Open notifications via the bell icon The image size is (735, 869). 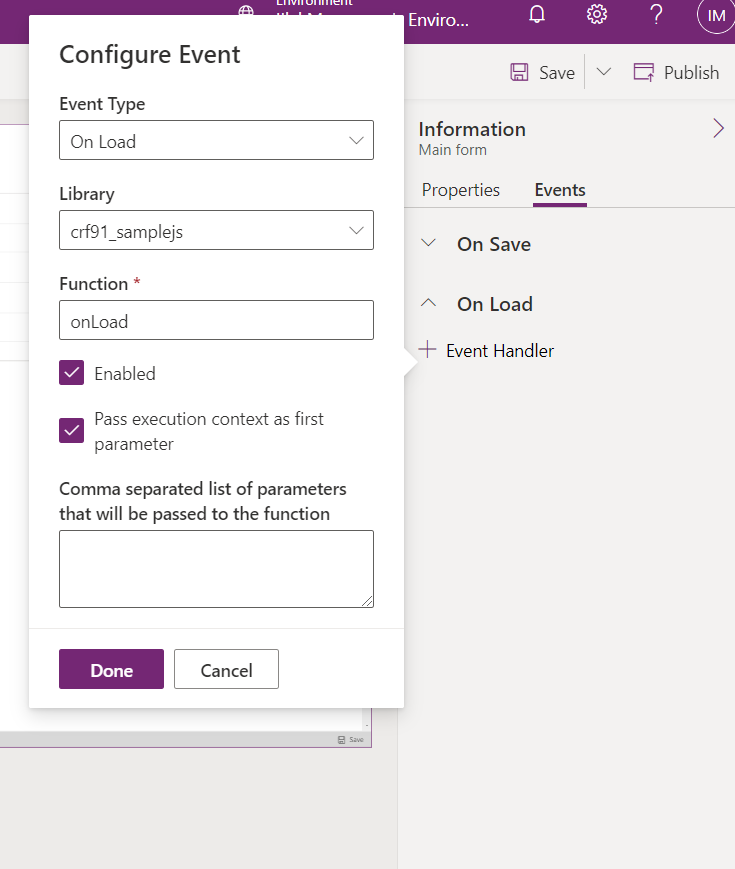tap(536, 14)
